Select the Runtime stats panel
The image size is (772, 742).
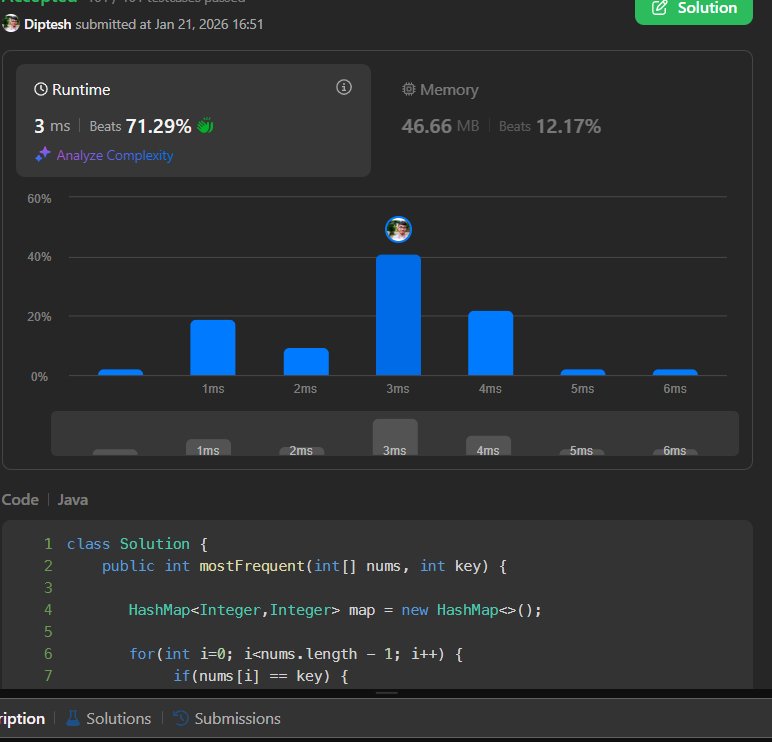coord(193,121)
